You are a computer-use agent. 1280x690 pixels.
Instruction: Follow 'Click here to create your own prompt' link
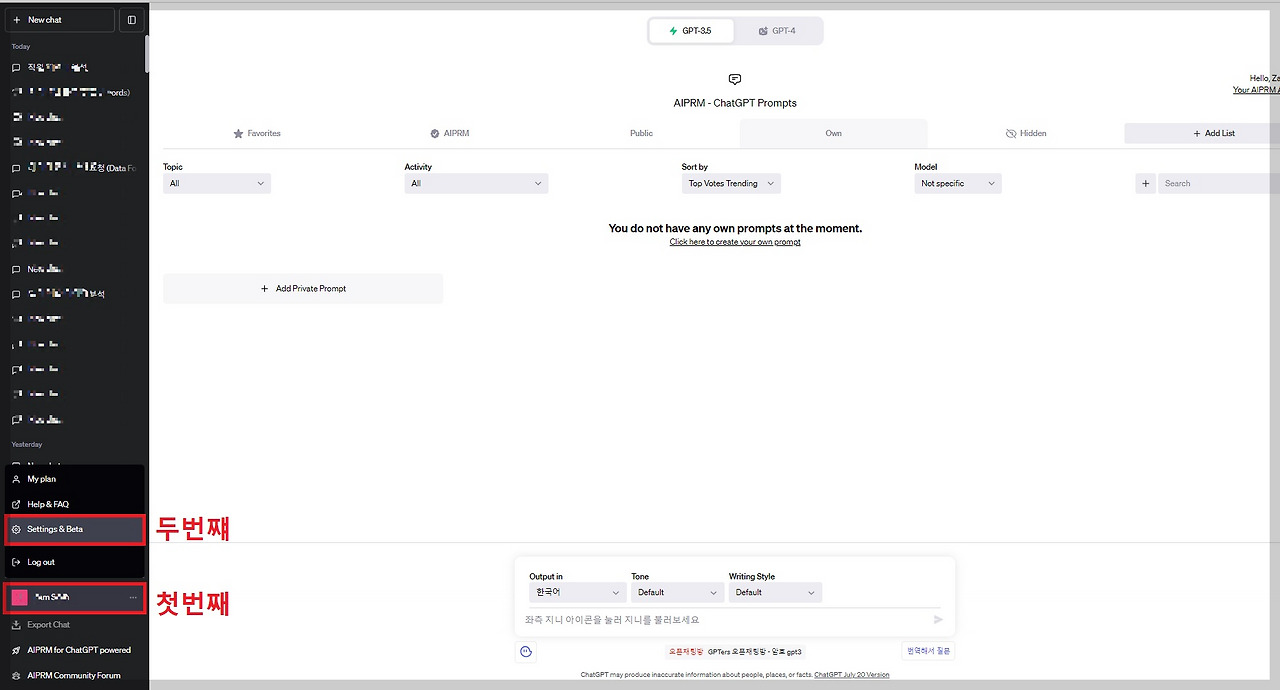[735, 242]
